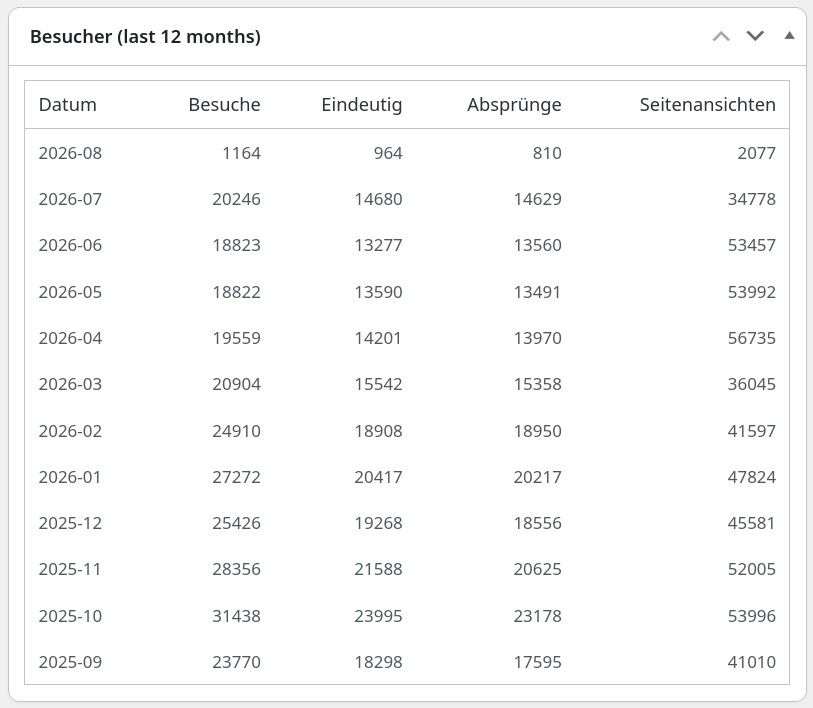The height and width of the screenshot is (708, 813).
Task: Select the date cell 2026-02
Action: coord(71,431)
